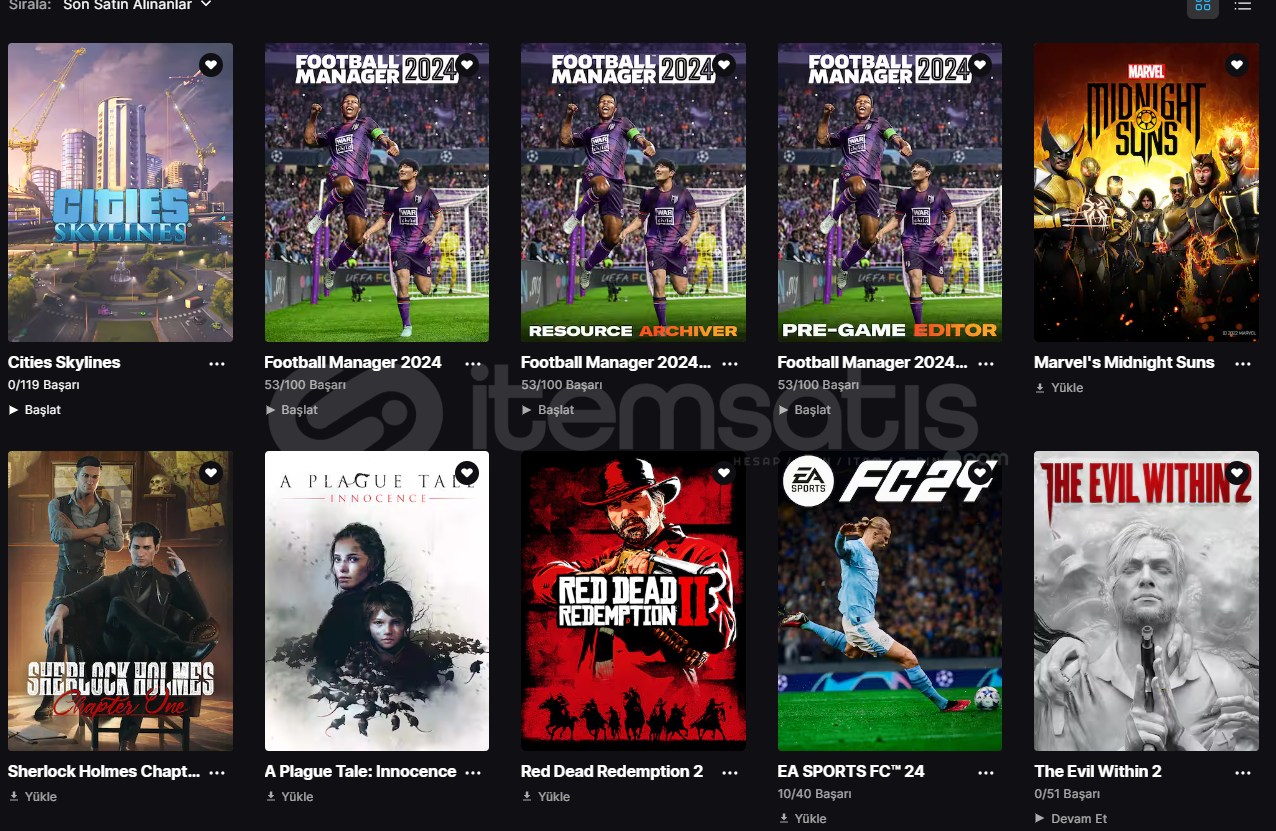
Task: Click Devam Et under The Evil Within 2
Action: point(1071,819)
